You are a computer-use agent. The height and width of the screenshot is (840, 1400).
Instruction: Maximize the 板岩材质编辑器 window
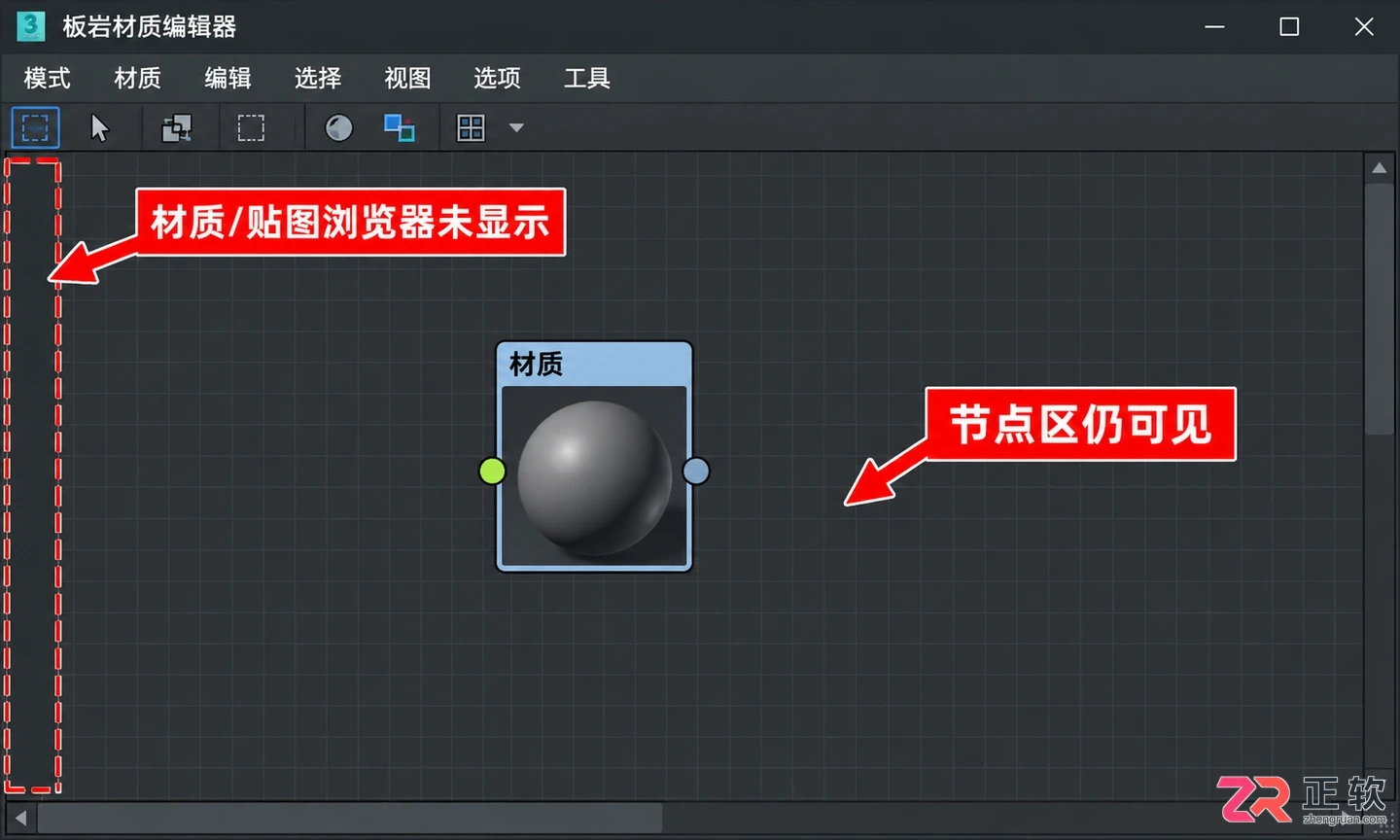pos(1289,26)
